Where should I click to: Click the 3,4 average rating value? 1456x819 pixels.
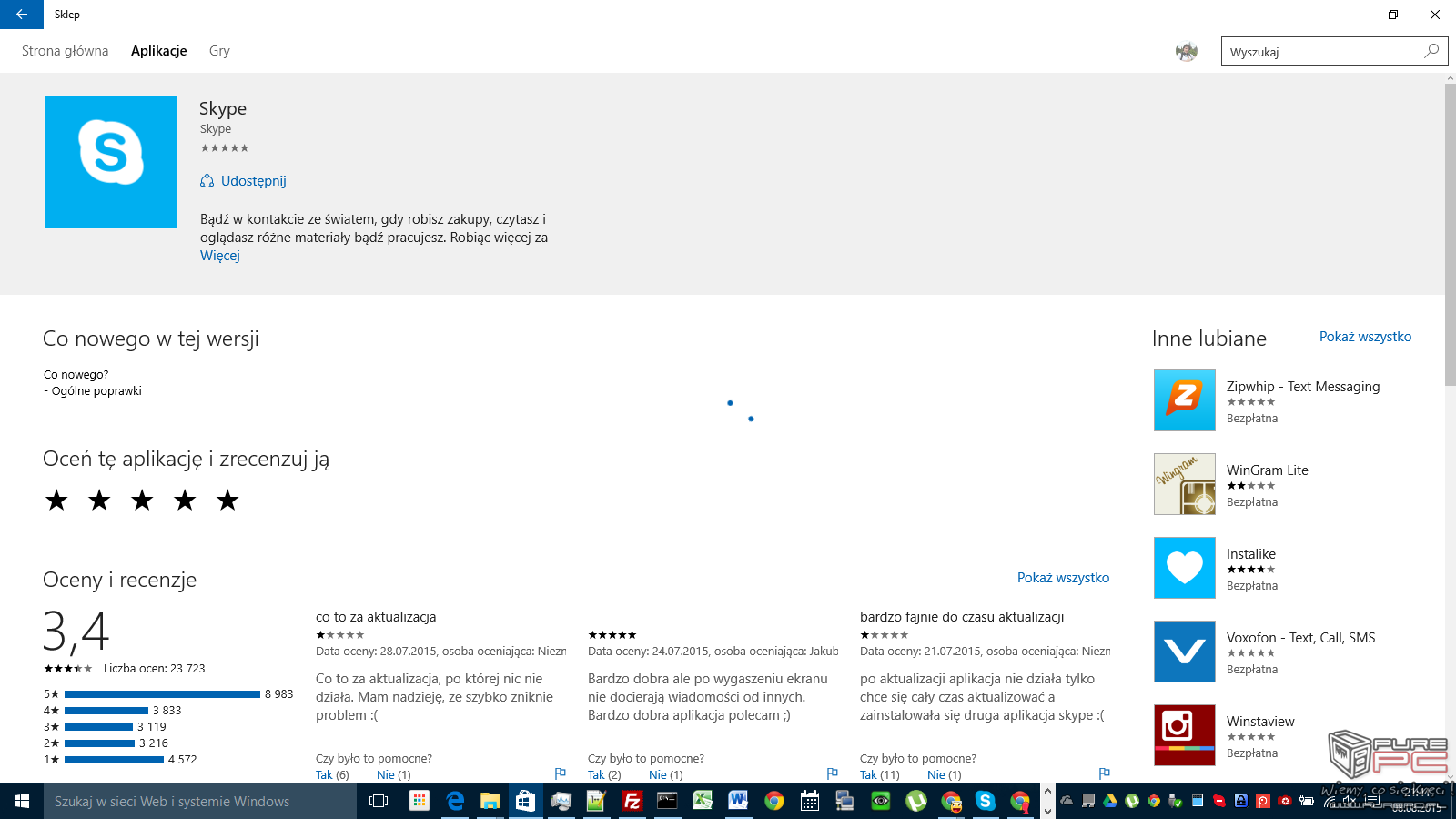[x=76, y=632]
